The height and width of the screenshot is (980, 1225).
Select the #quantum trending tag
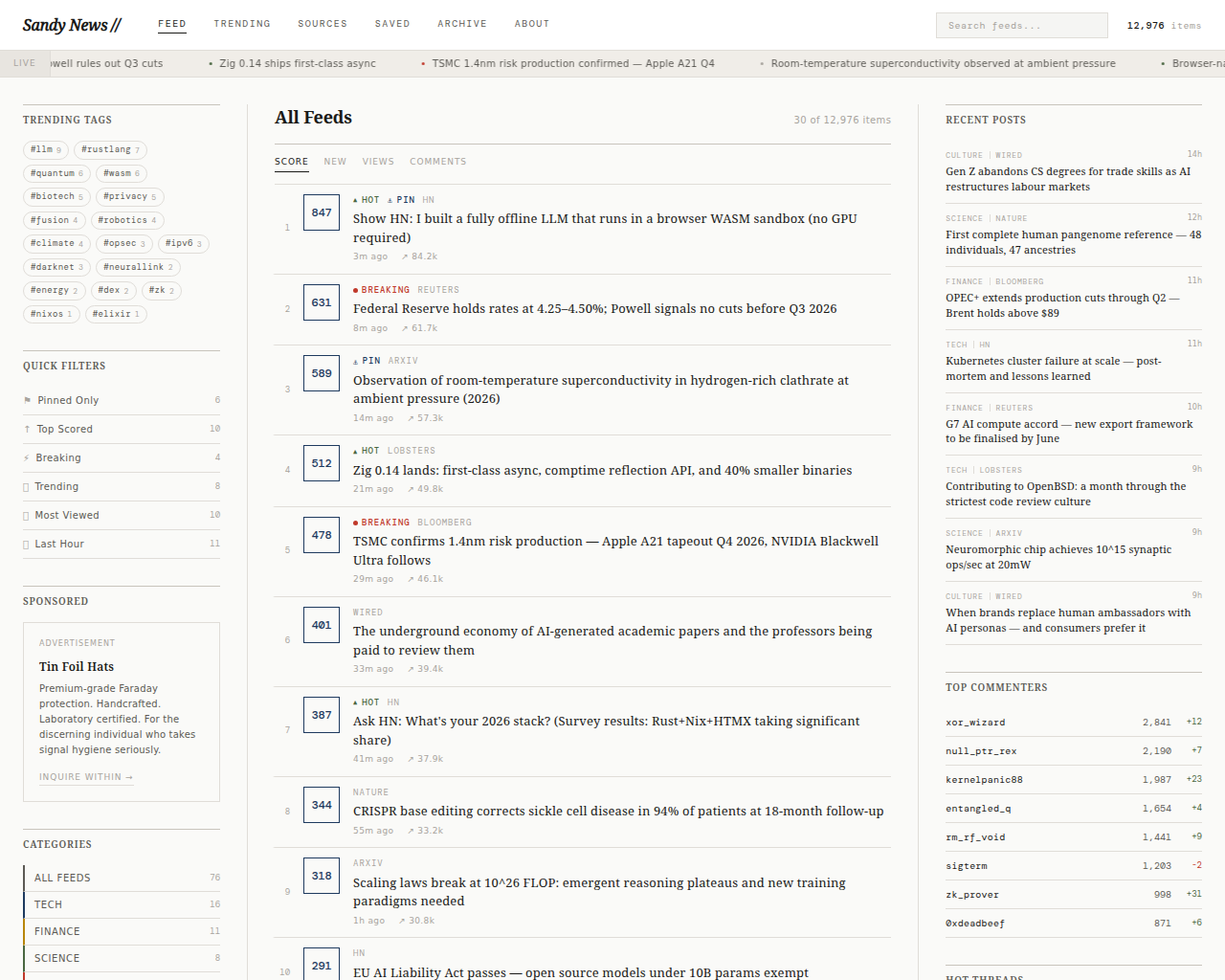tap(56, 173)
